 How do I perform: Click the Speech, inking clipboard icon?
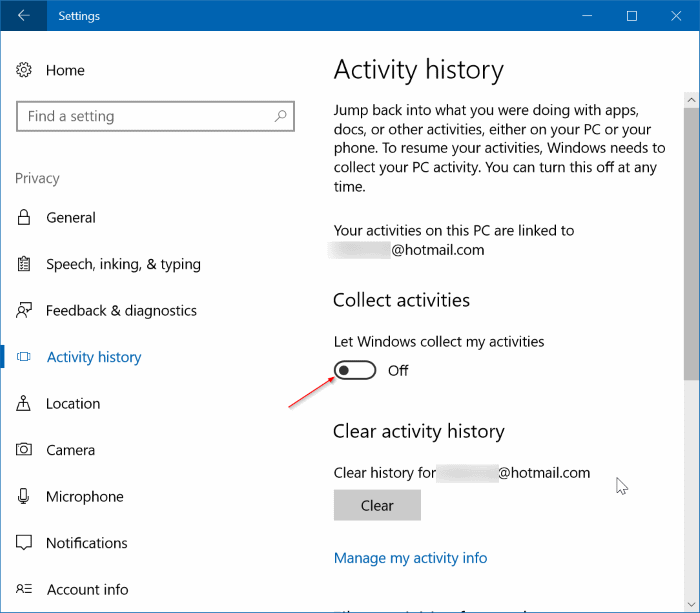24,264
